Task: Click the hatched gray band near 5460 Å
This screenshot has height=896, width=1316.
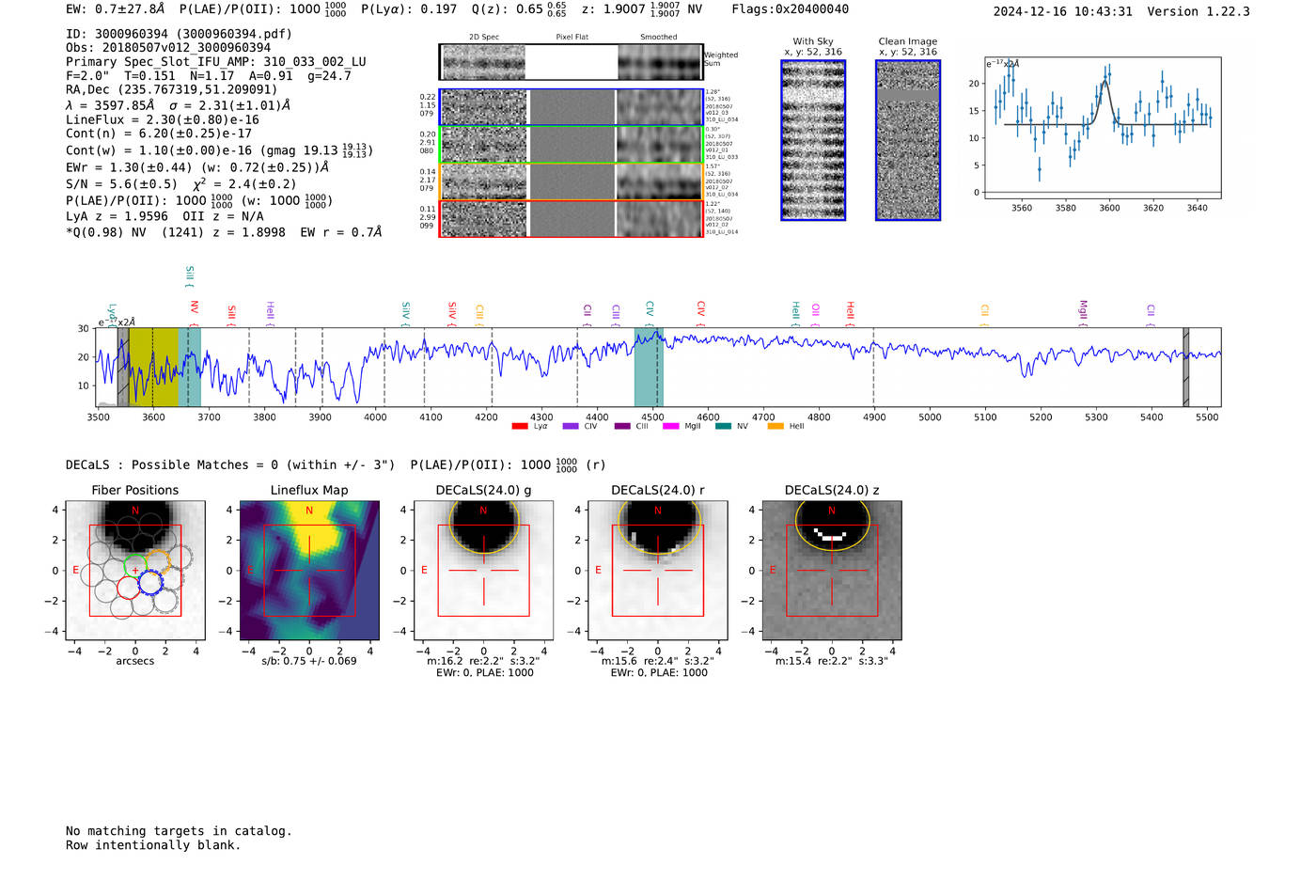Action: tap(1186, 368)
